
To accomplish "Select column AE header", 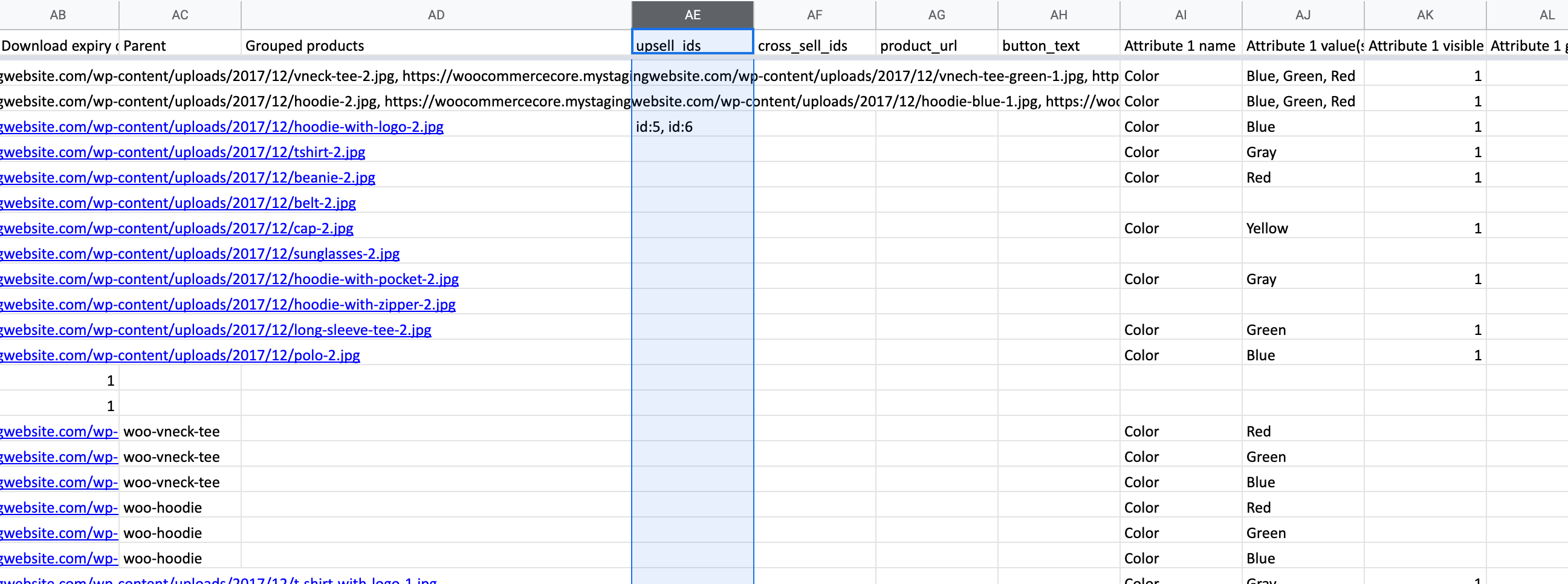I will (692, 15).
